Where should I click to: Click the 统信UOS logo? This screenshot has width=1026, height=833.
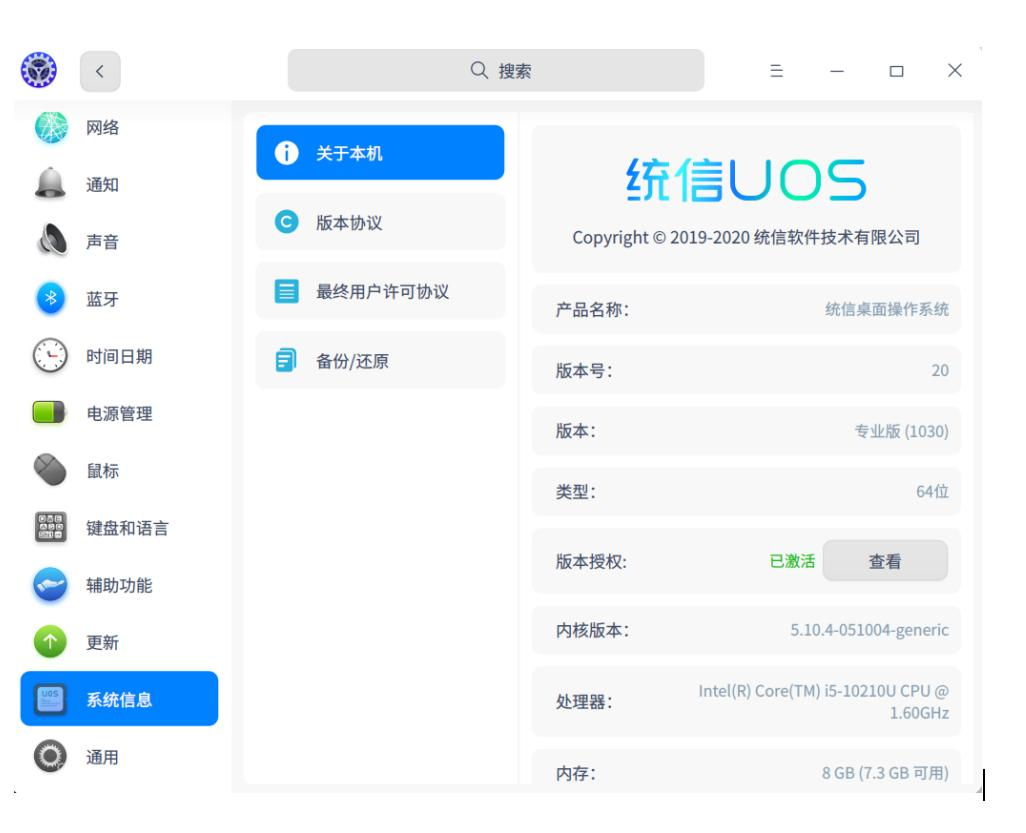click(746, 179)
